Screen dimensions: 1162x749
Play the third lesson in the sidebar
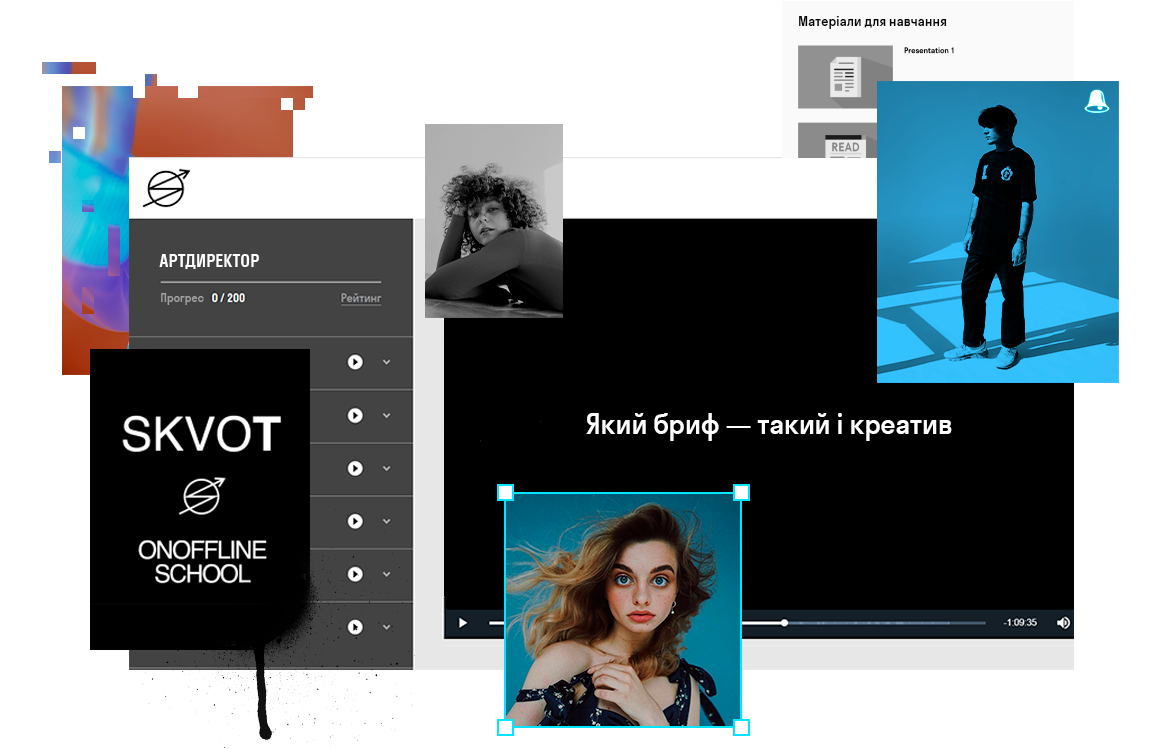[x=354, y=468]
